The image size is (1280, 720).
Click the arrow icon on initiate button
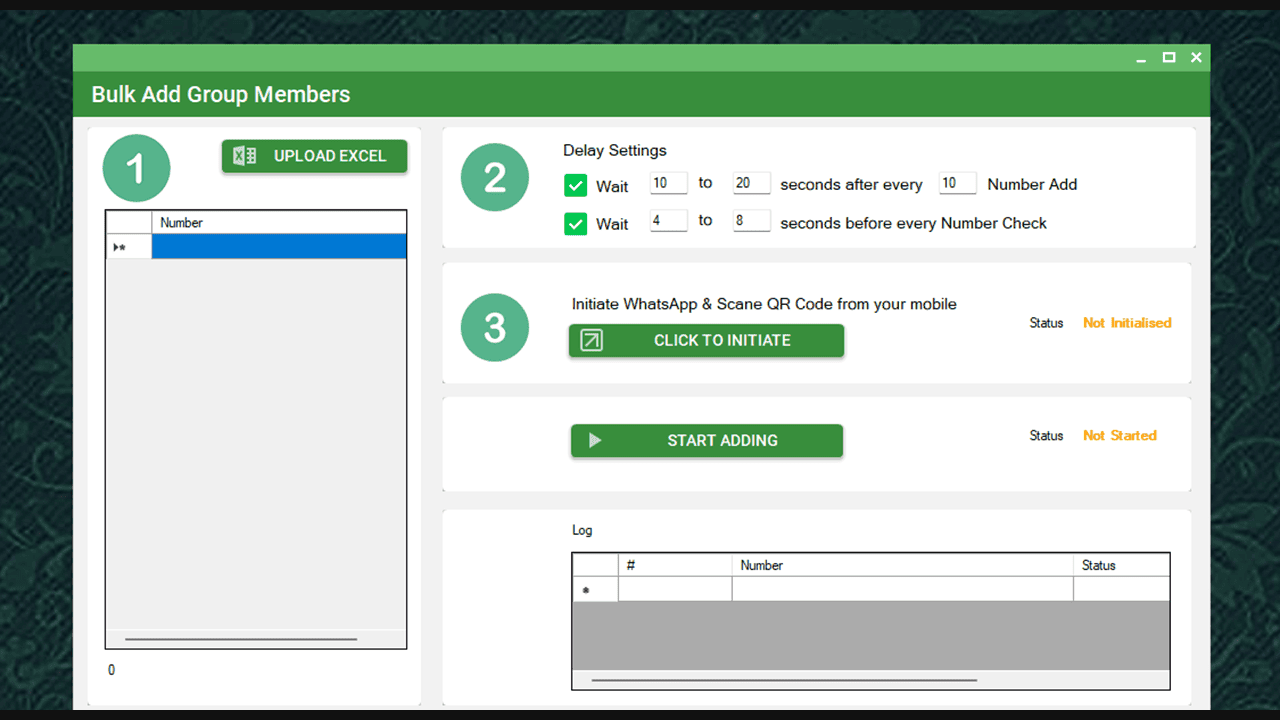[x=592, y=340]
